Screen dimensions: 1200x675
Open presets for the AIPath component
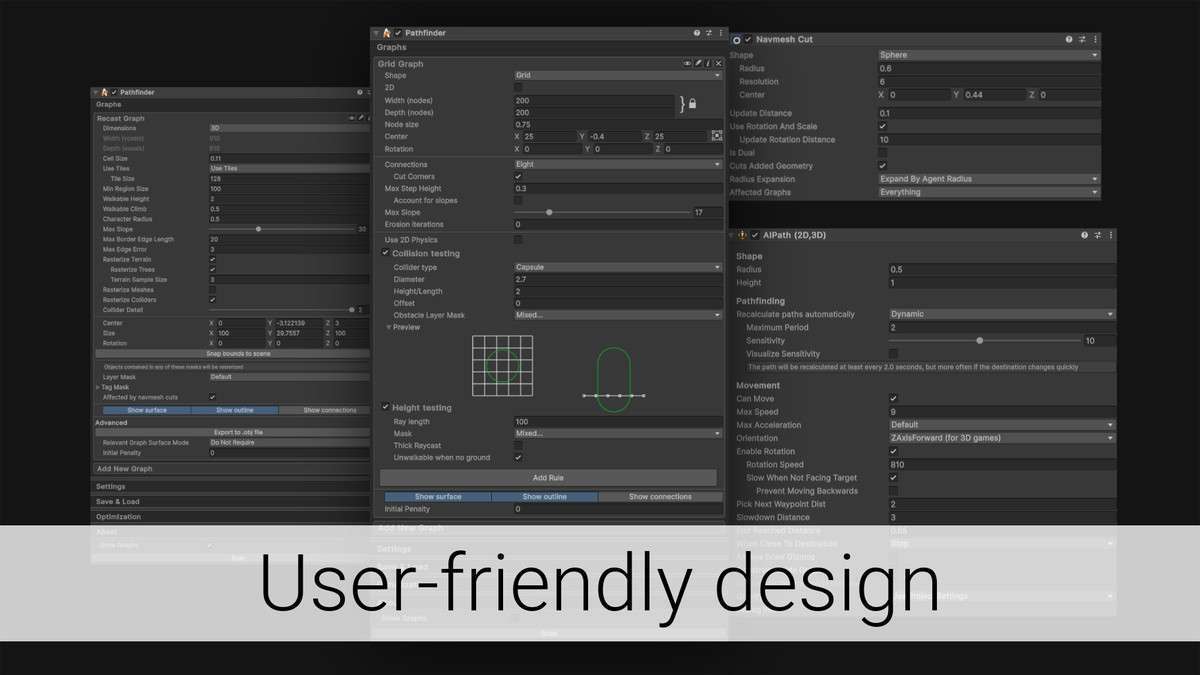click(x=1098, y=235)
